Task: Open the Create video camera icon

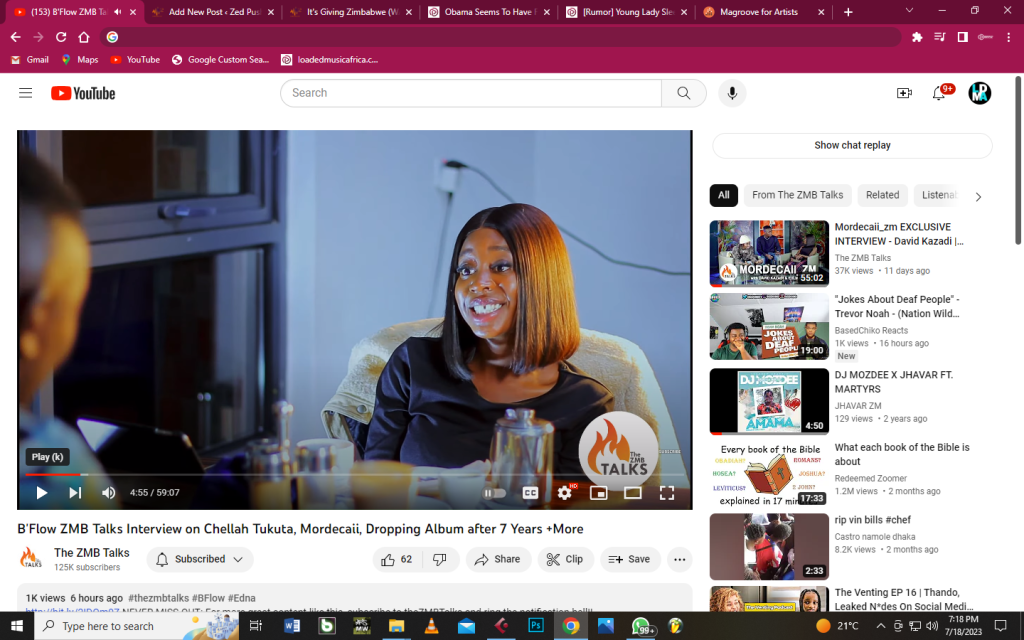Action: pos(904,93)
